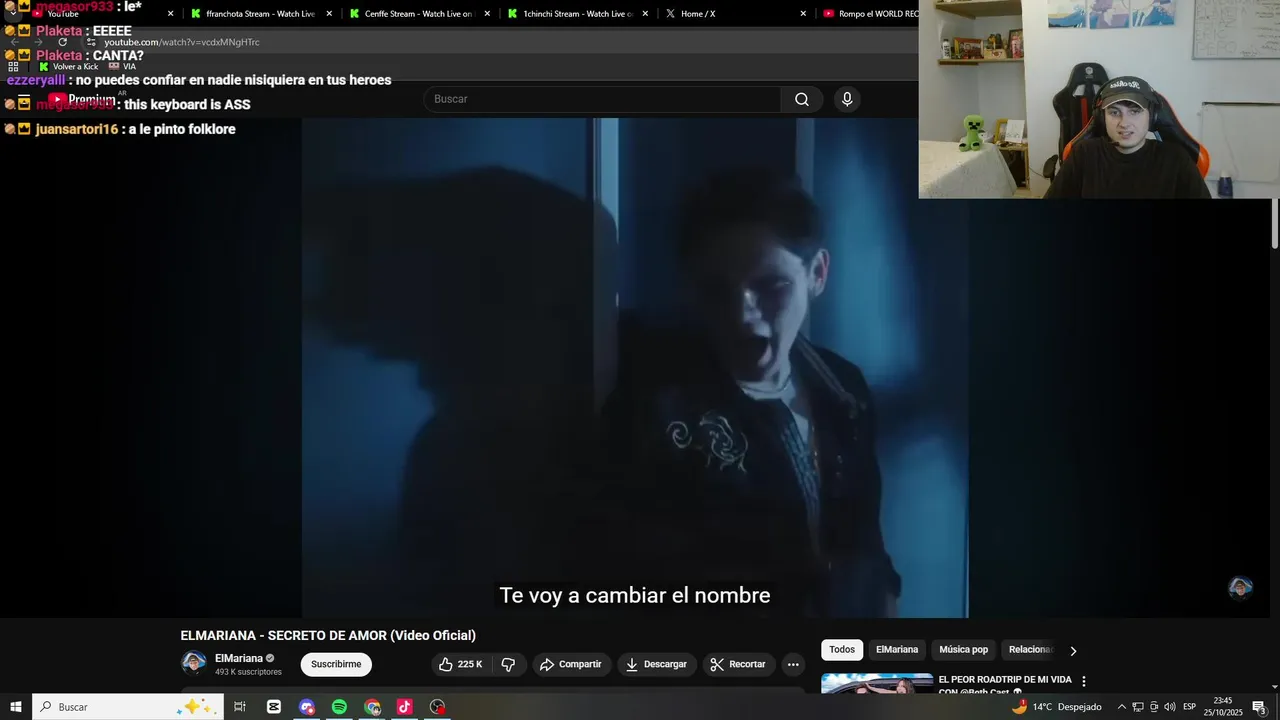This screenshot has width=1280, height=720.
Task: Close the Home / X tab
Action: point(803,14)
